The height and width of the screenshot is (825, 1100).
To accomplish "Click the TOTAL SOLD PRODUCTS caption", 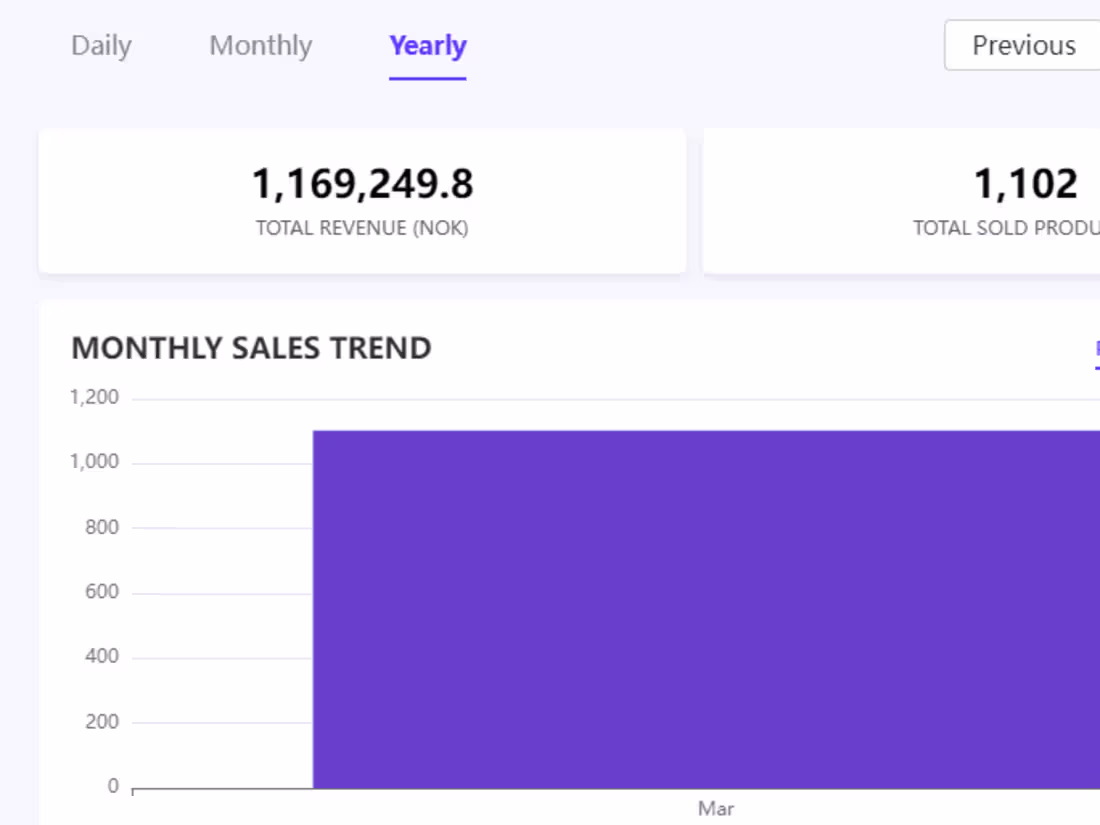I will pyautogui.click(x=1005, y=228).
